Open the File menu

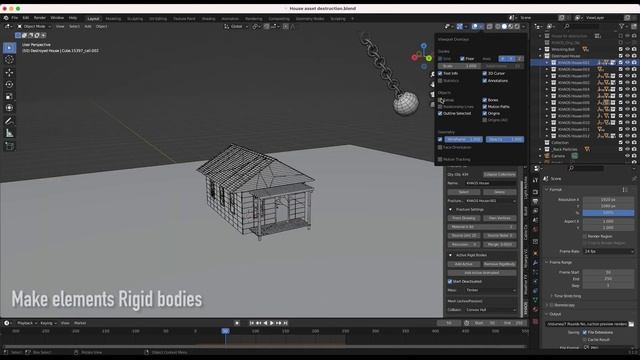(15, 18)
